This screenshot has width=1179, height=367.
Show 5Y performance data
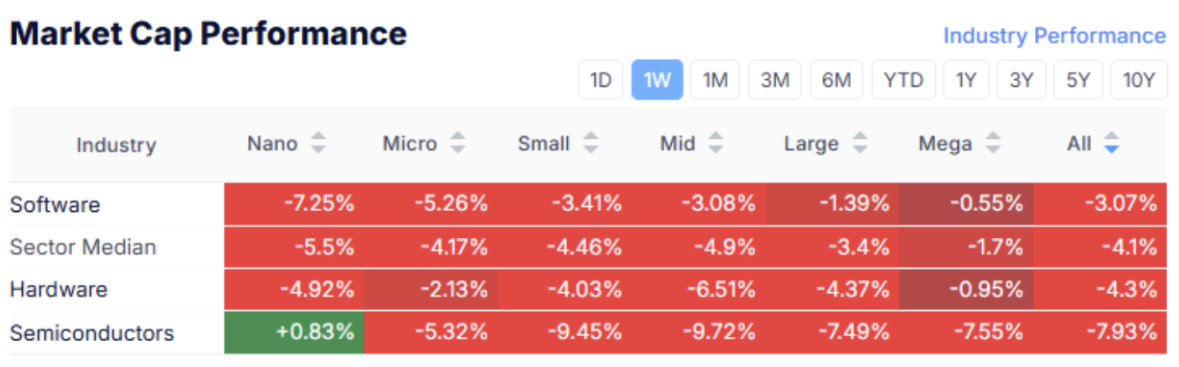(x=1078, y=80)
